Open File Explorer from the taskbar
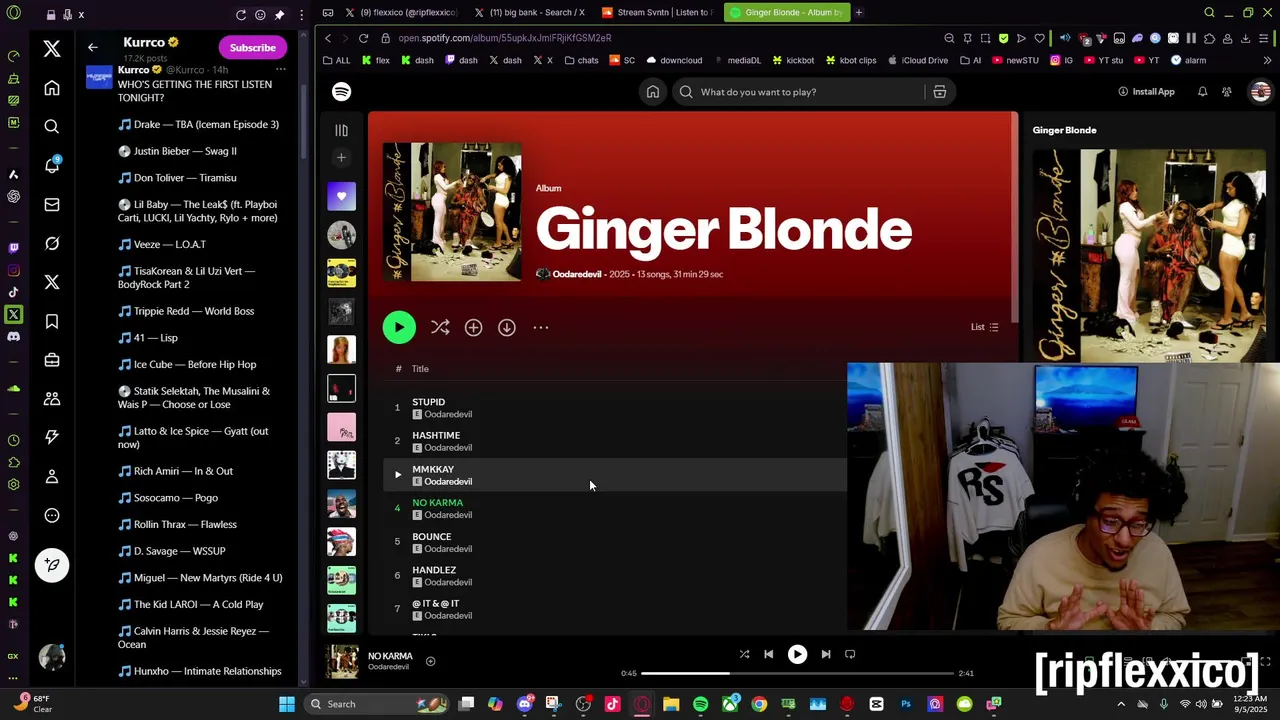This screenshot has height=720, width=1280. coord(671,704)
